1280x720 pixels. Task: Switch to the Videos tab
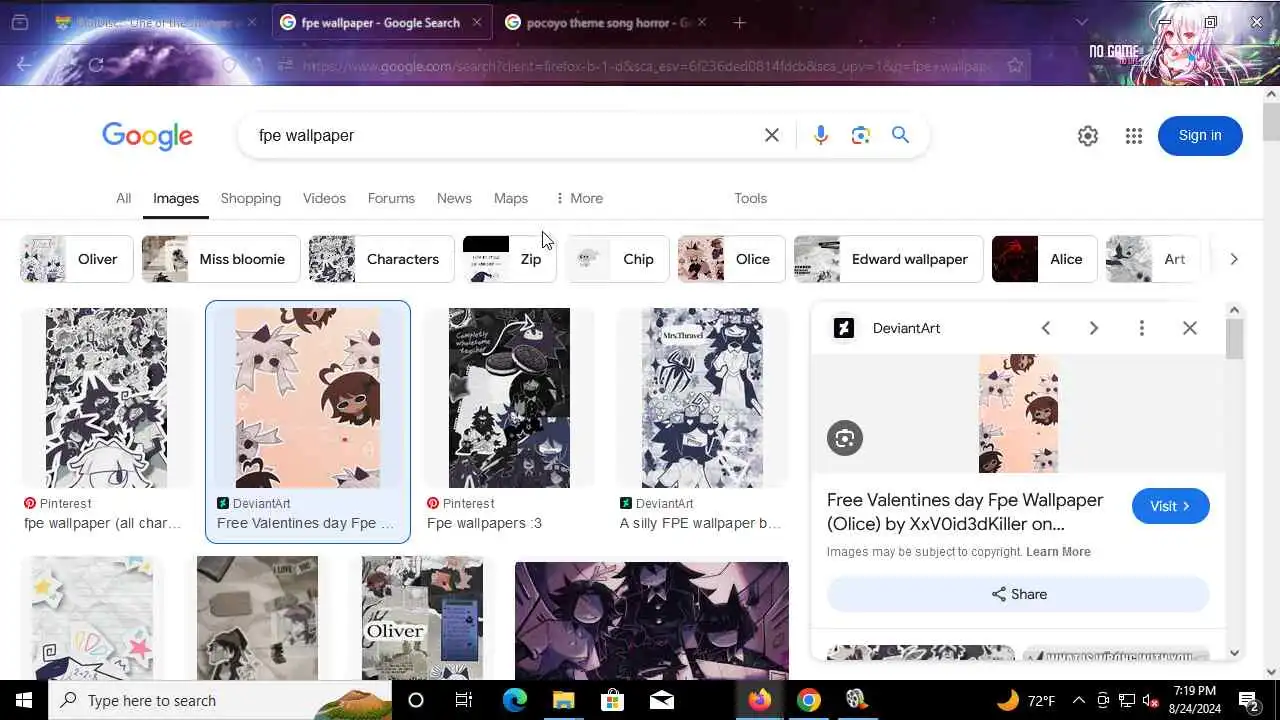(x=324, y=198)
